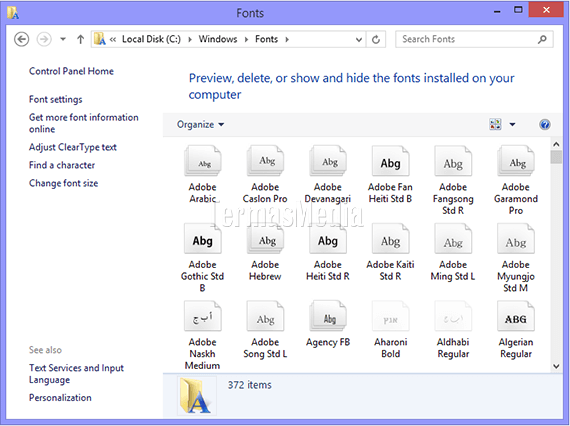The height and width of the screenshot is (426, 570).
Task: Refresh the Fonts folder view
Action: pos(376,39)
